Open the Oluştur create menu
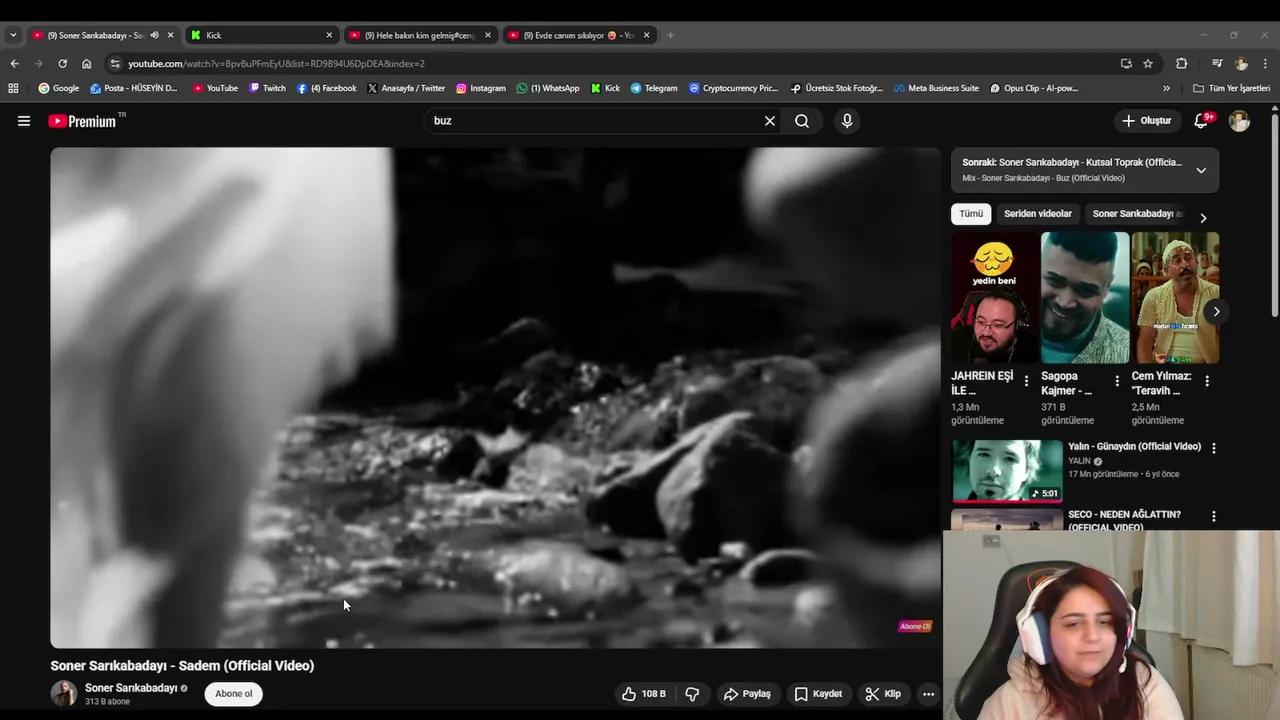1280x720 pixels. (1146, 121)
